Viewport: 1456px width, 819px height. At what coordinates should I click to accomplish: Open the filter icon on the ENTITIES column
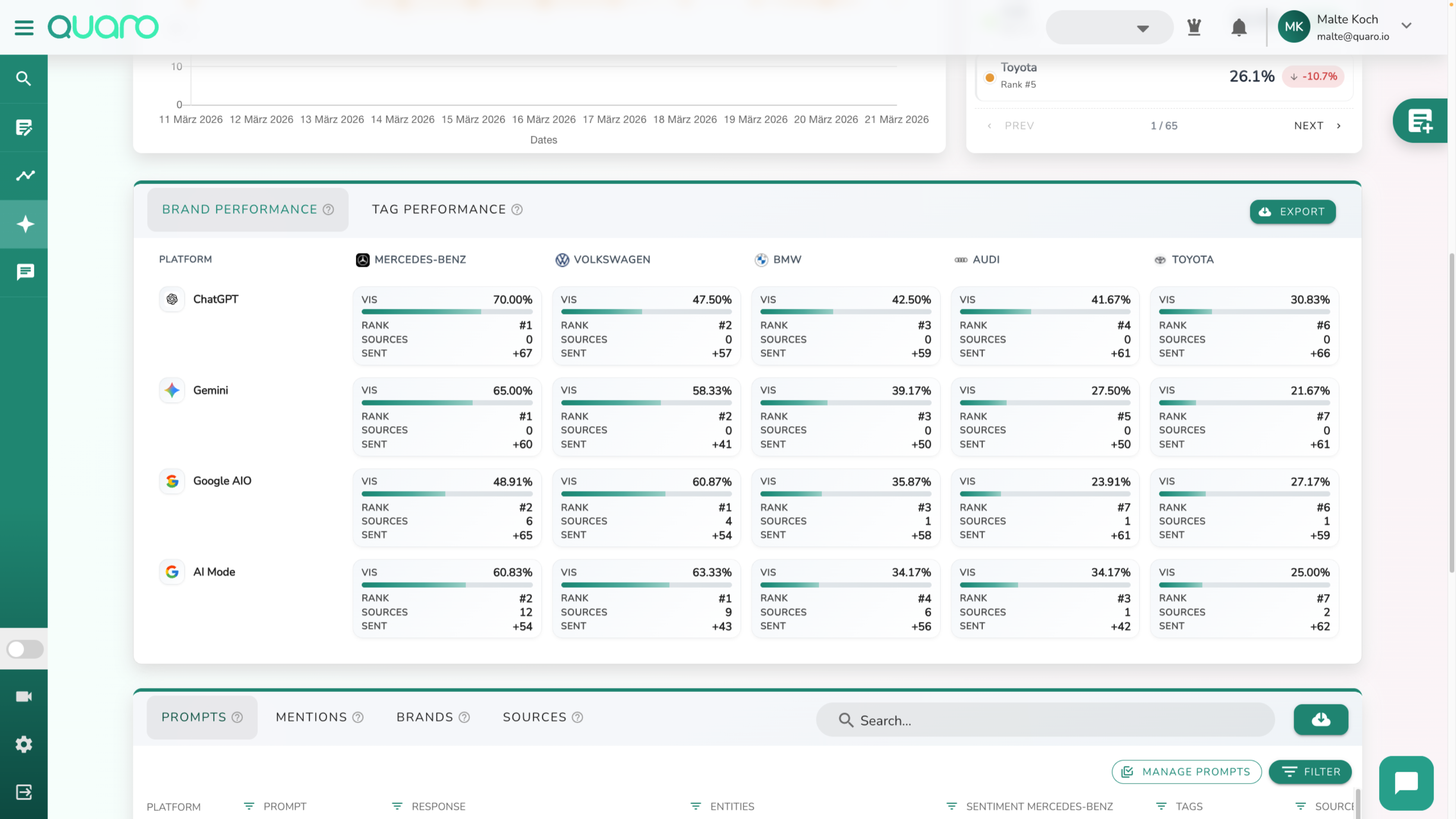point(696,806)
